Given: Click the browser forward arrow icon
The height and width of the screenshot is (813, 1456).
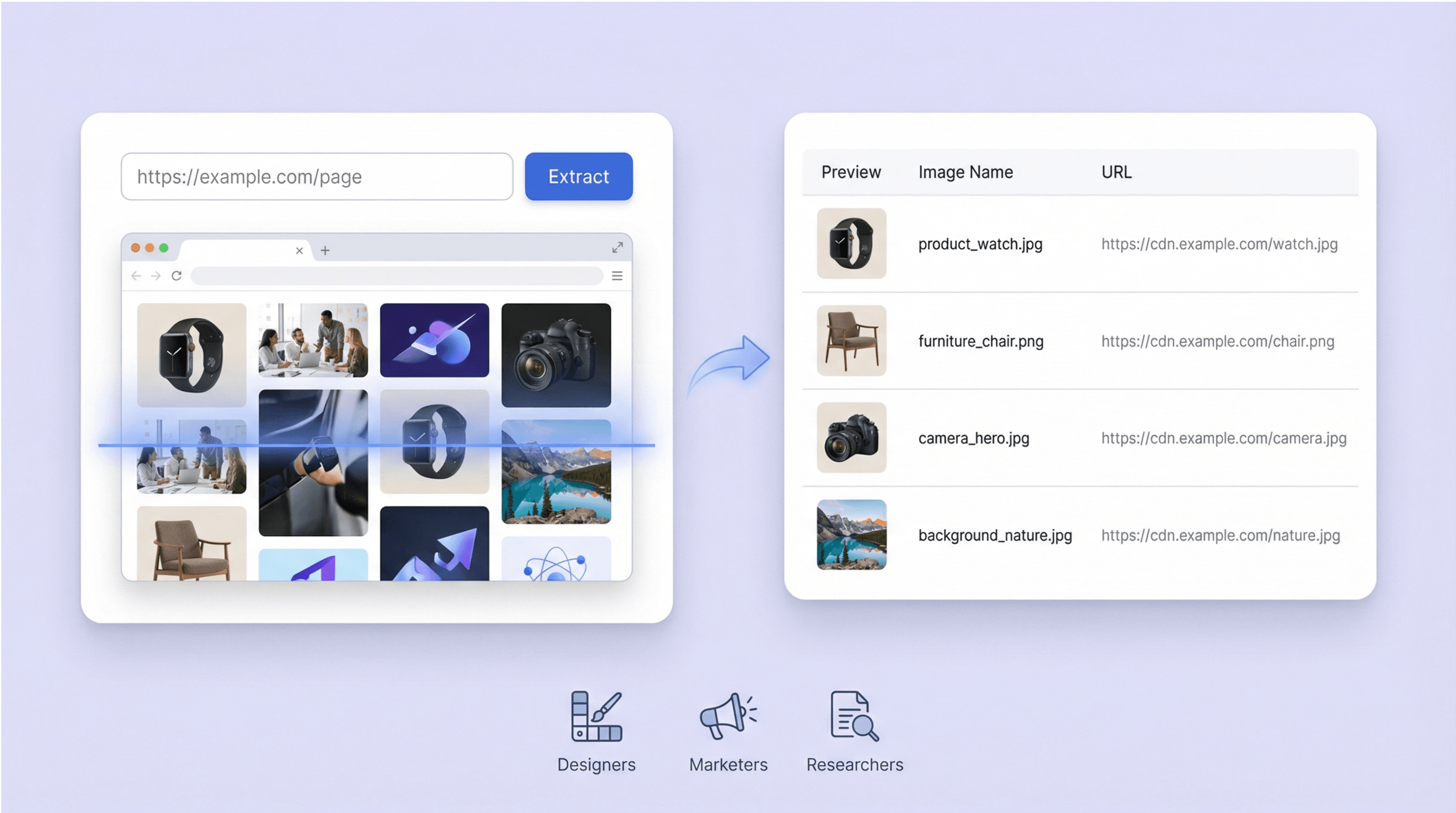Looking at the screenshot, I should pyautogui.click(x=156, y=276).
